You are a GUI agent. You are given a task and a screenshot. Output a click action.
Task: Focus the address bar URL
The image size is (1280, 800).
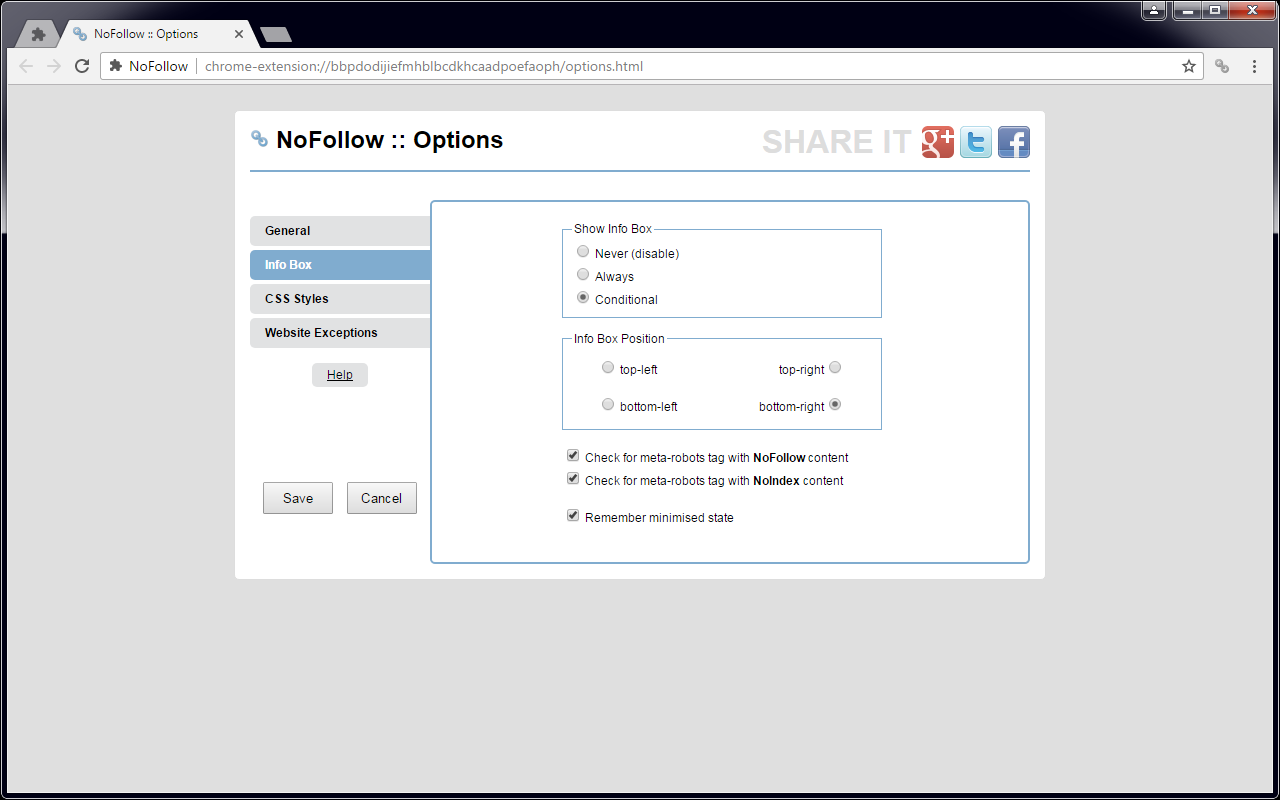[424, 67]
